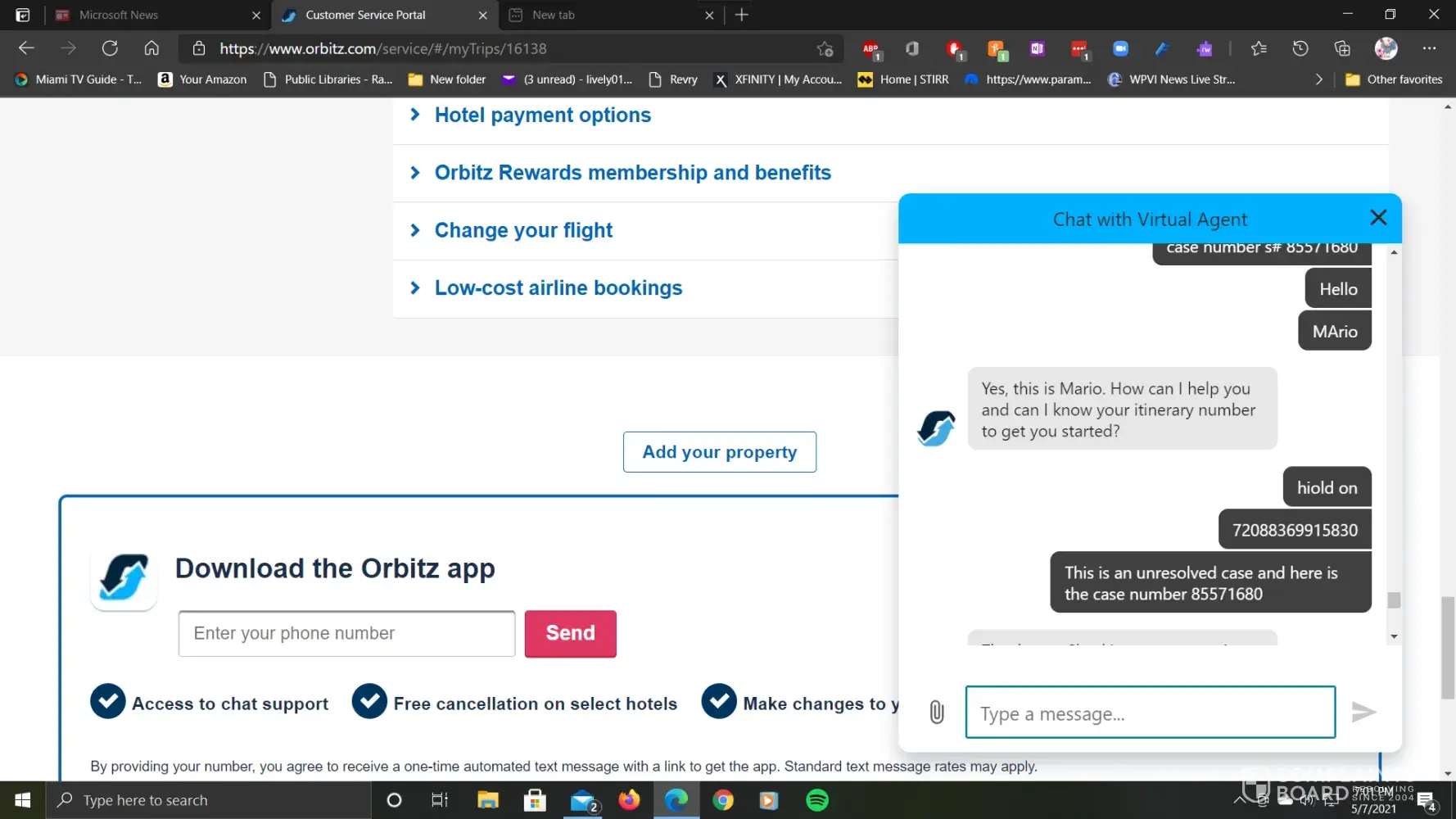Open Microsoft Store from the taskbar
Viewport: 1456px width, 819px height.
tap(536, 800)
